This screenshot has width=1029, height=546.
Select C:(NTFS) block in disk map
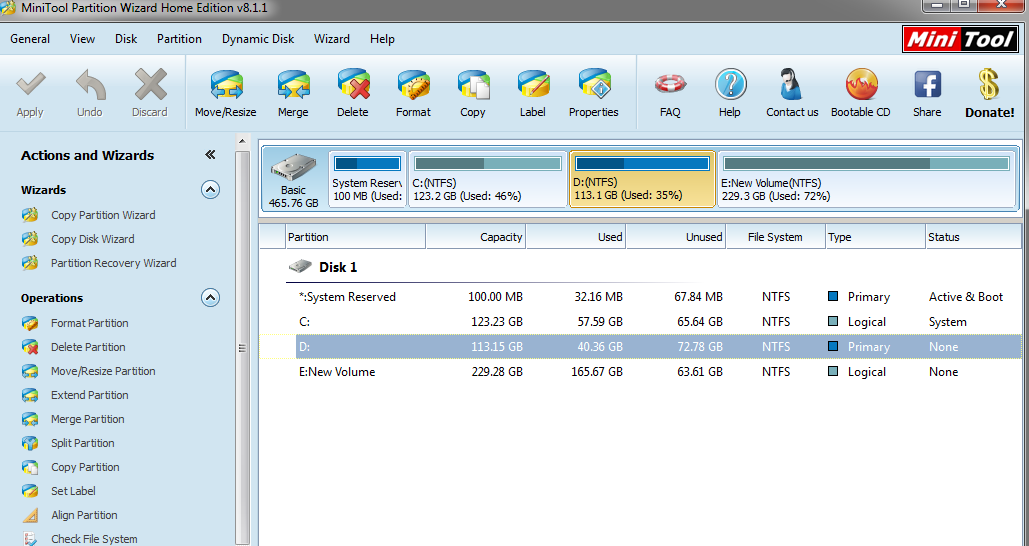(x=488, y=178)
